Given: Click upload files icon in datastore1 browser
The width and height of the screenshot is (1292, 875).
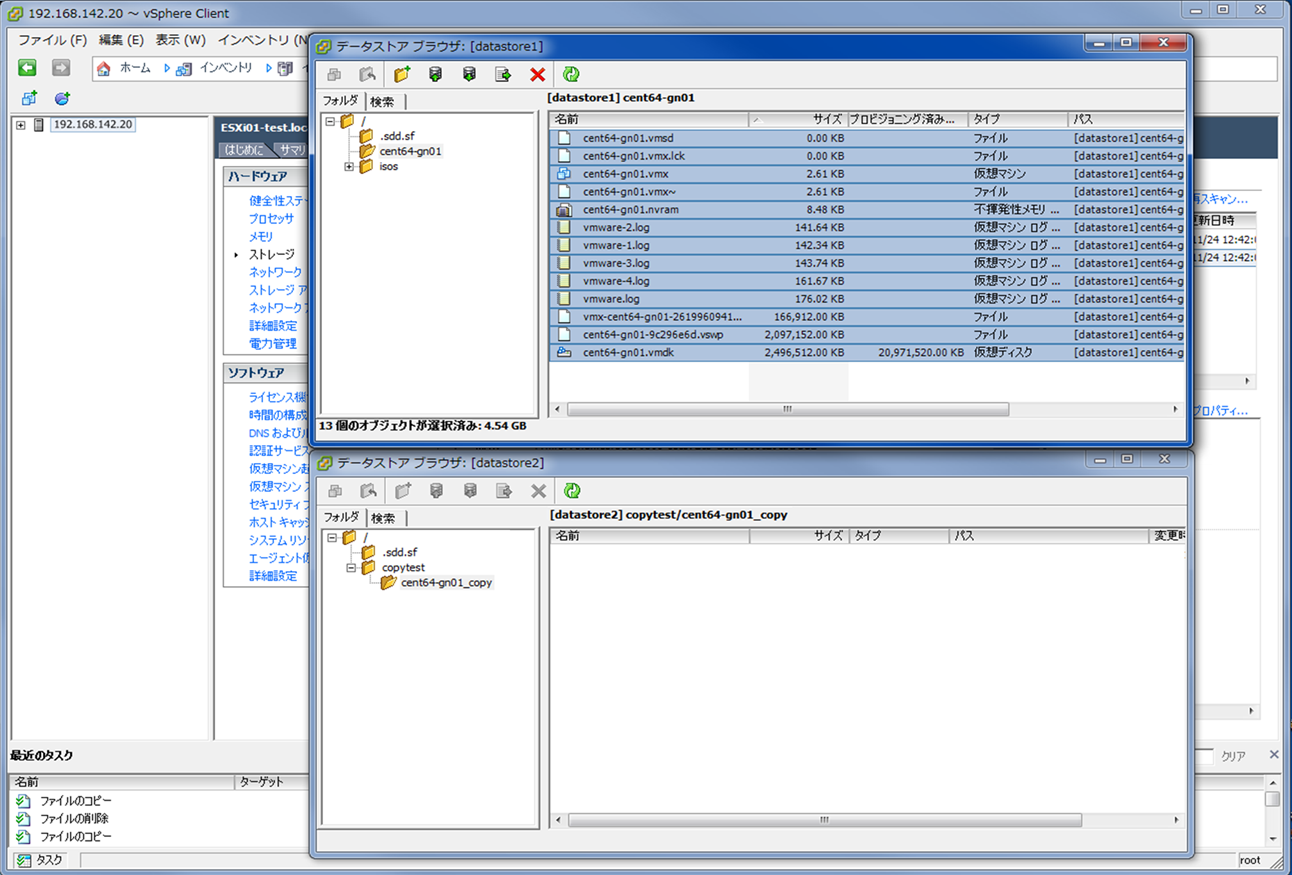Looking at the screenshot, I should tap(435, 74).
